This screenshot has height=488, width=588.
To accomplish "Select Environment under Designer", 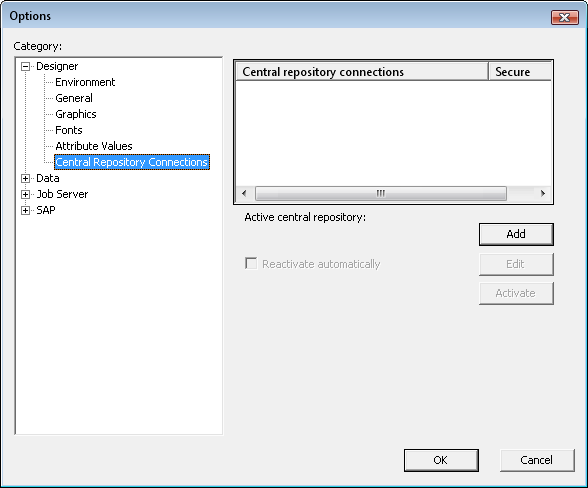I will [x=85, y=82].
